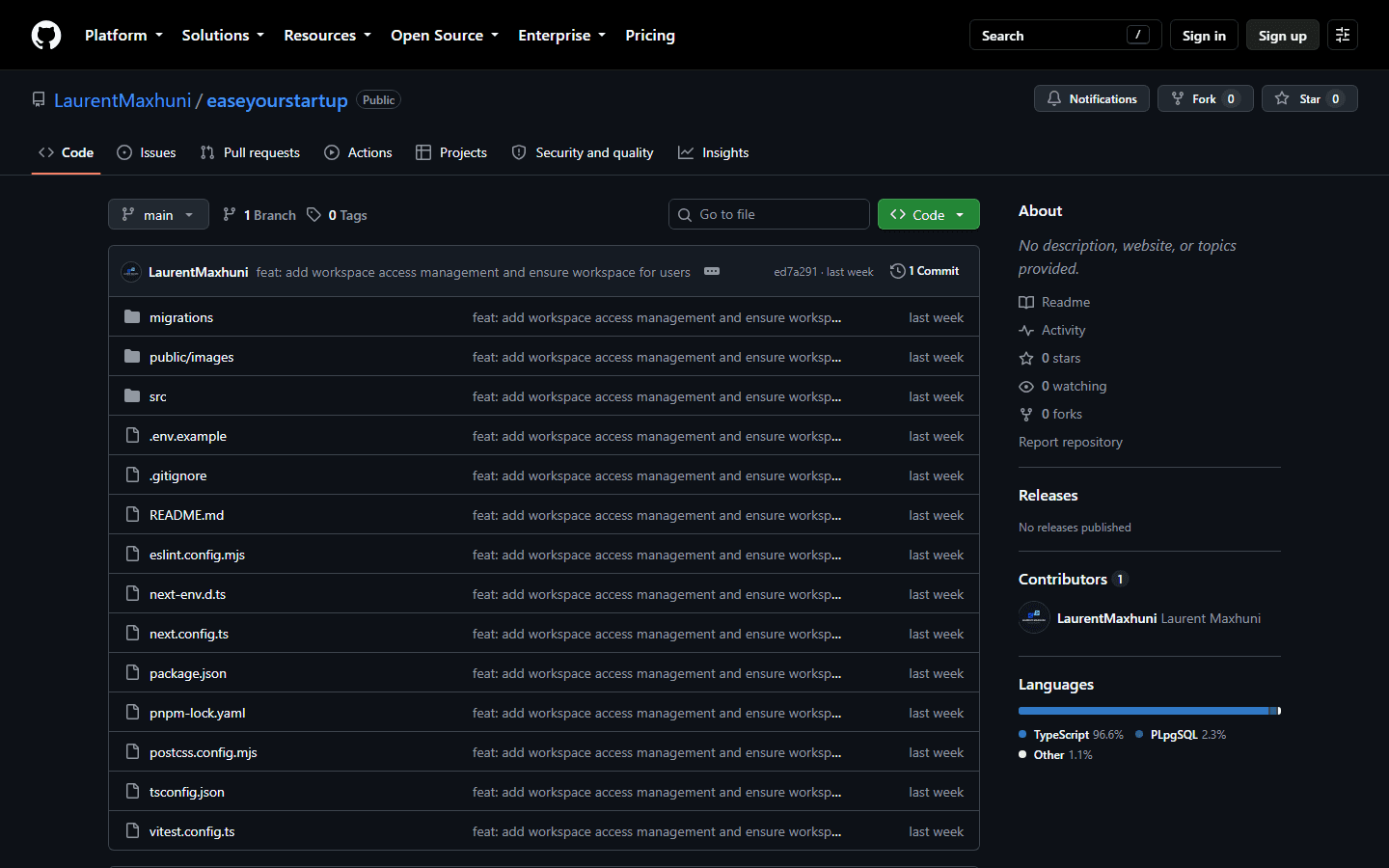Viewport: 1389px width, 868px height.
Task: Open the vitest.config.ts file
Action: coord(192,831)
